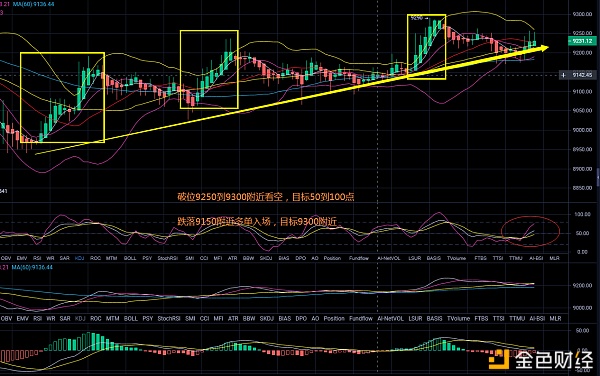This screenshot has width=600, height=376.
Task: Select BASIS in the indicator row above the MACD histogram
Action: pos(434,318)
